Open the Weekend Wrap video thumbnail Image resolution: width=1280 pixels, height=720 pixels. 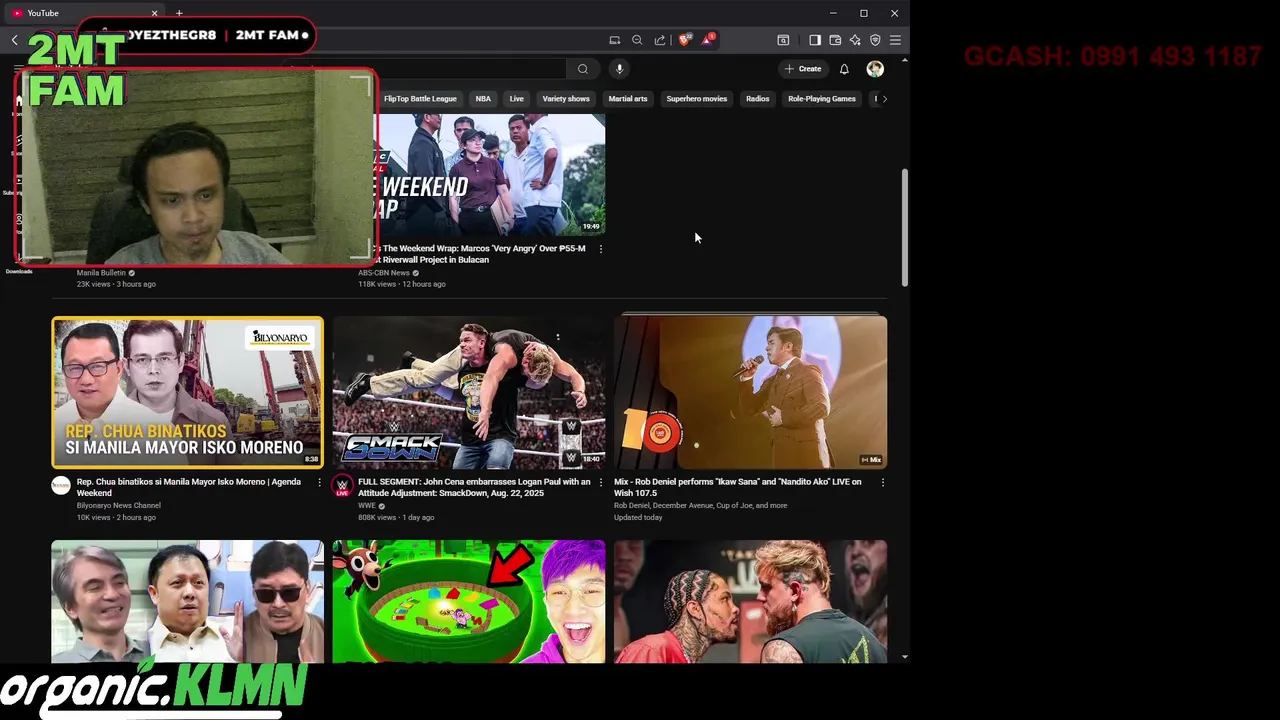(490, 174)
